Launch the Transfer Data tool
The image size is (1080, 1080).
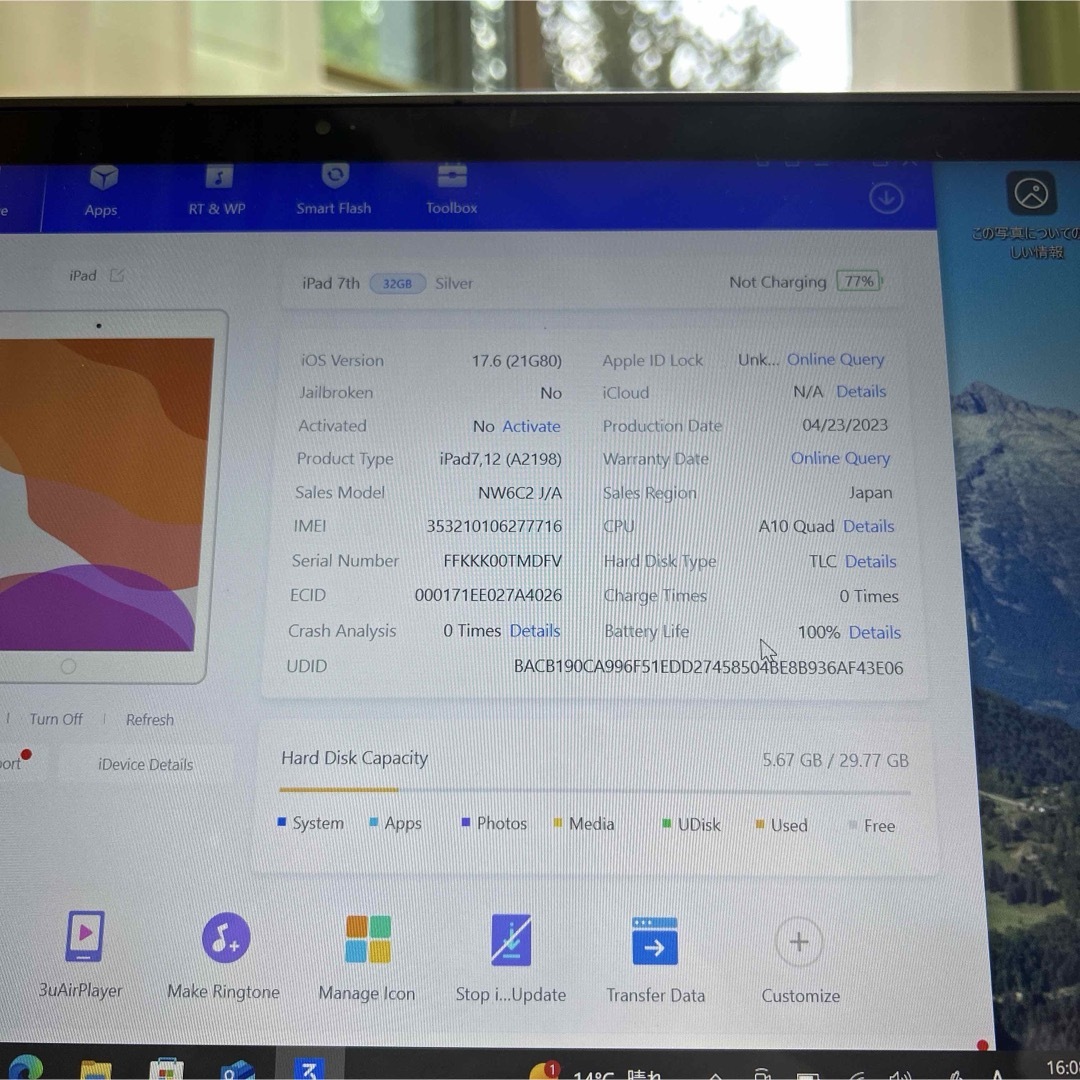click(x=655, y=960)
